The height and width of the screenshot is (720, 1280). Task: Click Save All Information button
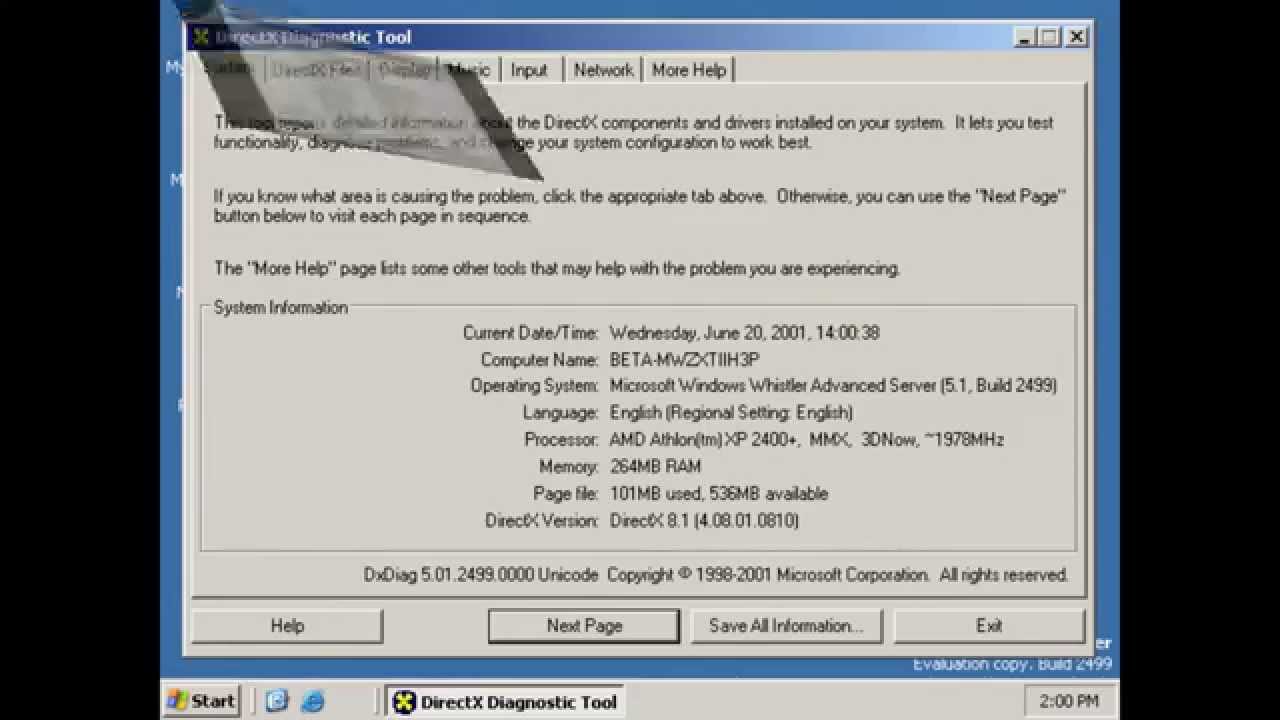786,626
